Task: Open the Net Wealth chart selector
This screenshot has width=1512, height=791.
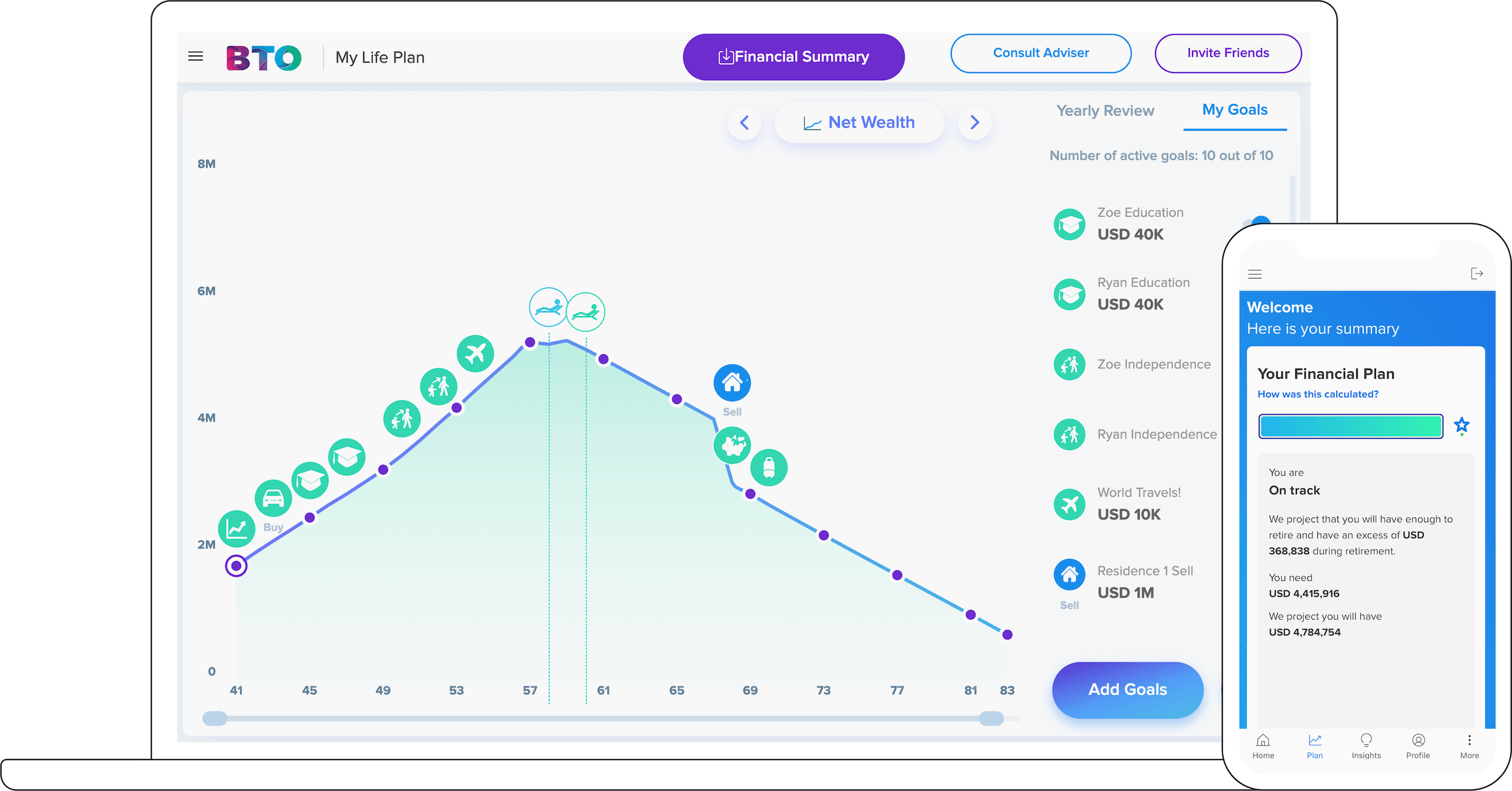Action: [x=859, y=122]
